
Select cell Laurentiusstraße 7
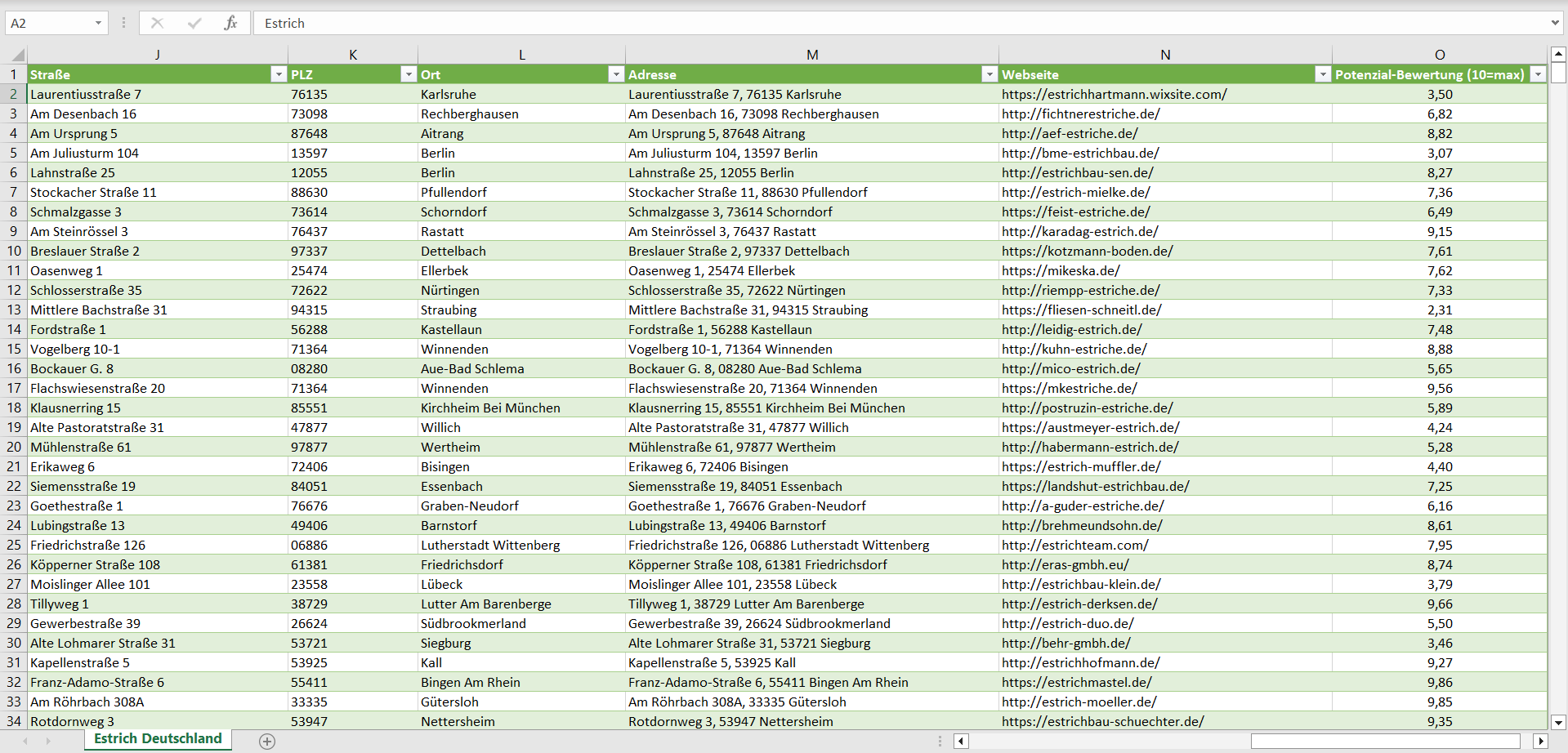point(158,94)
